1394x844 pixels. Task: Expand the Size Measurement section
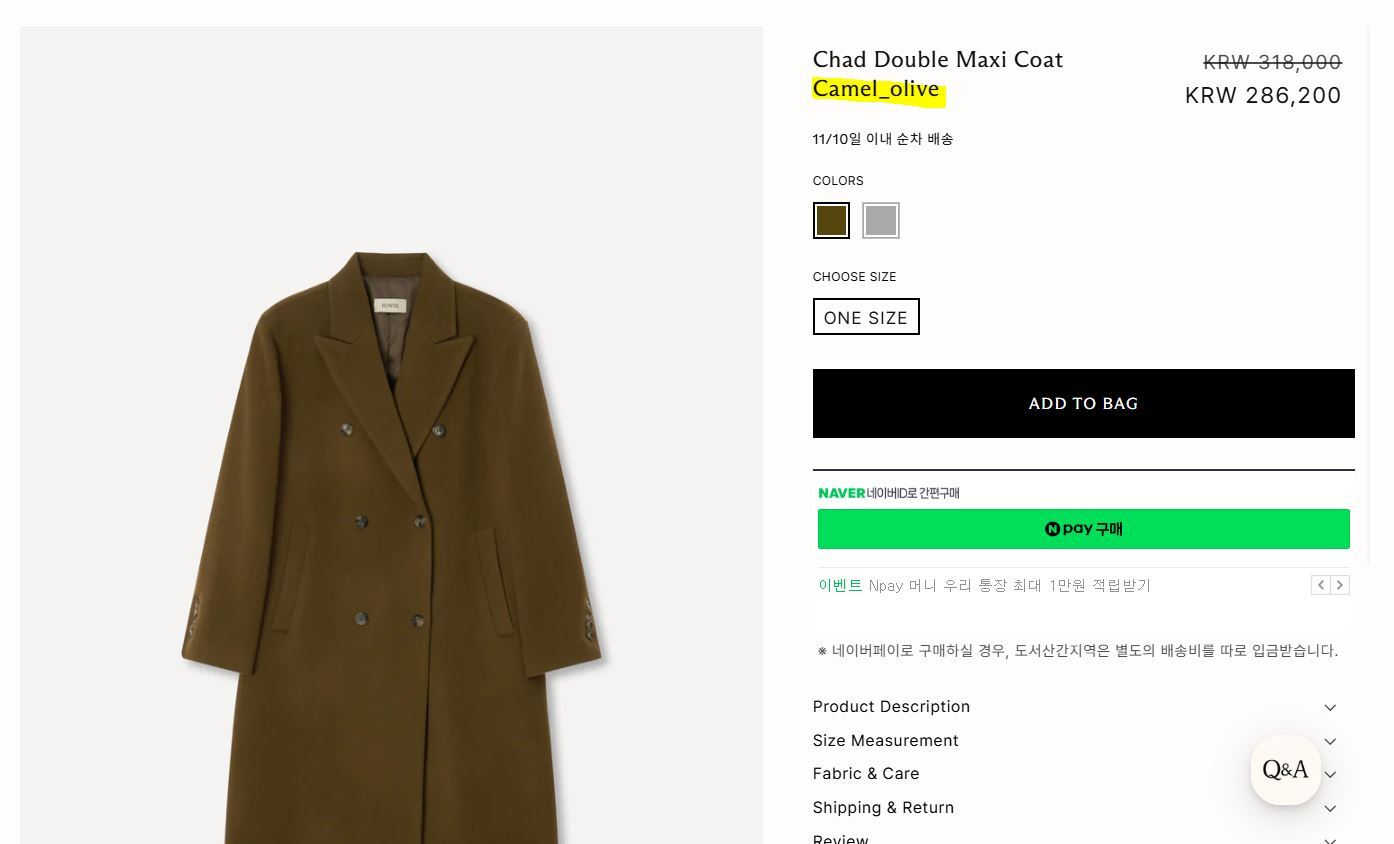(885, 740)
